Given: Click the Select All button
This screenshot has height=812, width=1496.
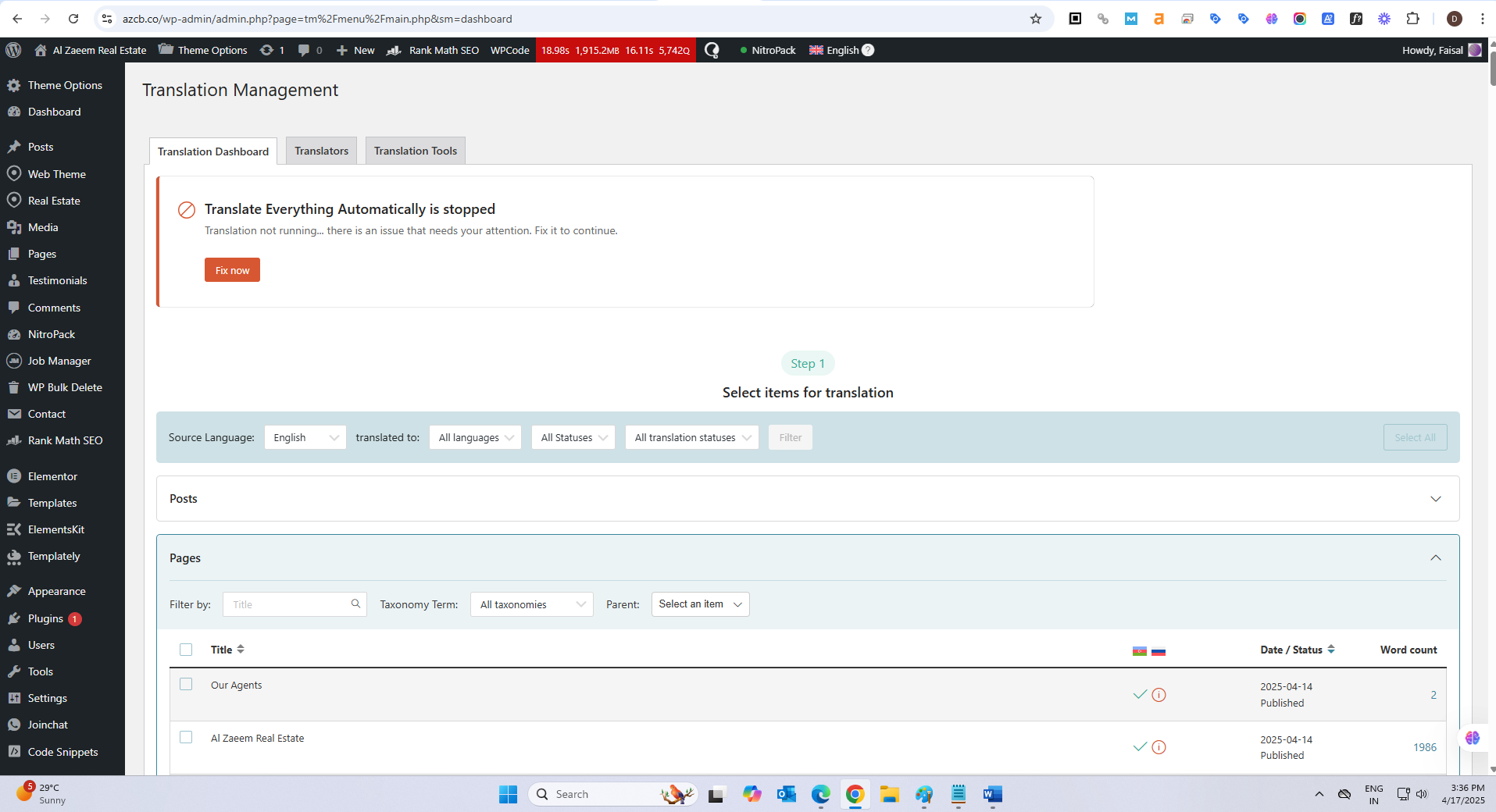Looking at the screenshot, I should tap(1415, 437).
